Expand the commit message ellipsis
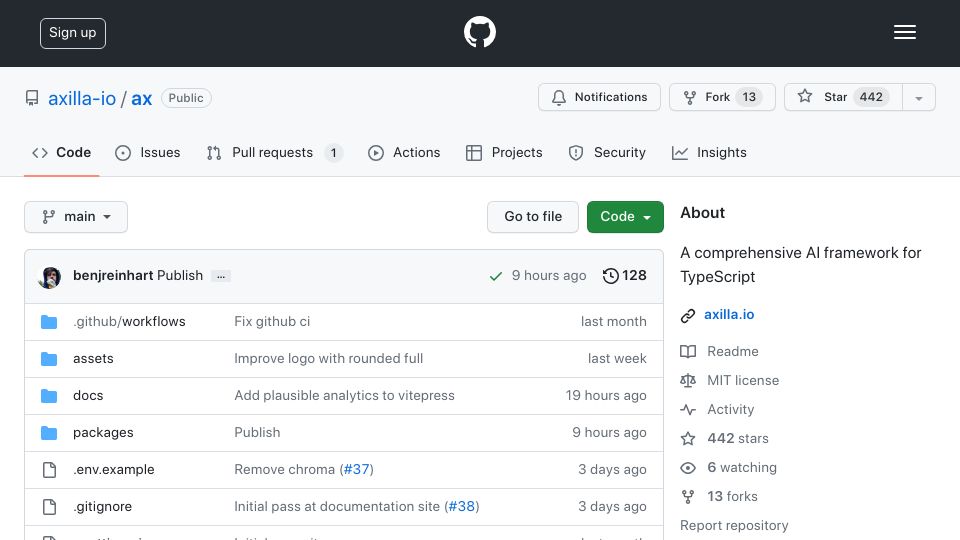This screenshot has height=540, width=960. (221, 276)
